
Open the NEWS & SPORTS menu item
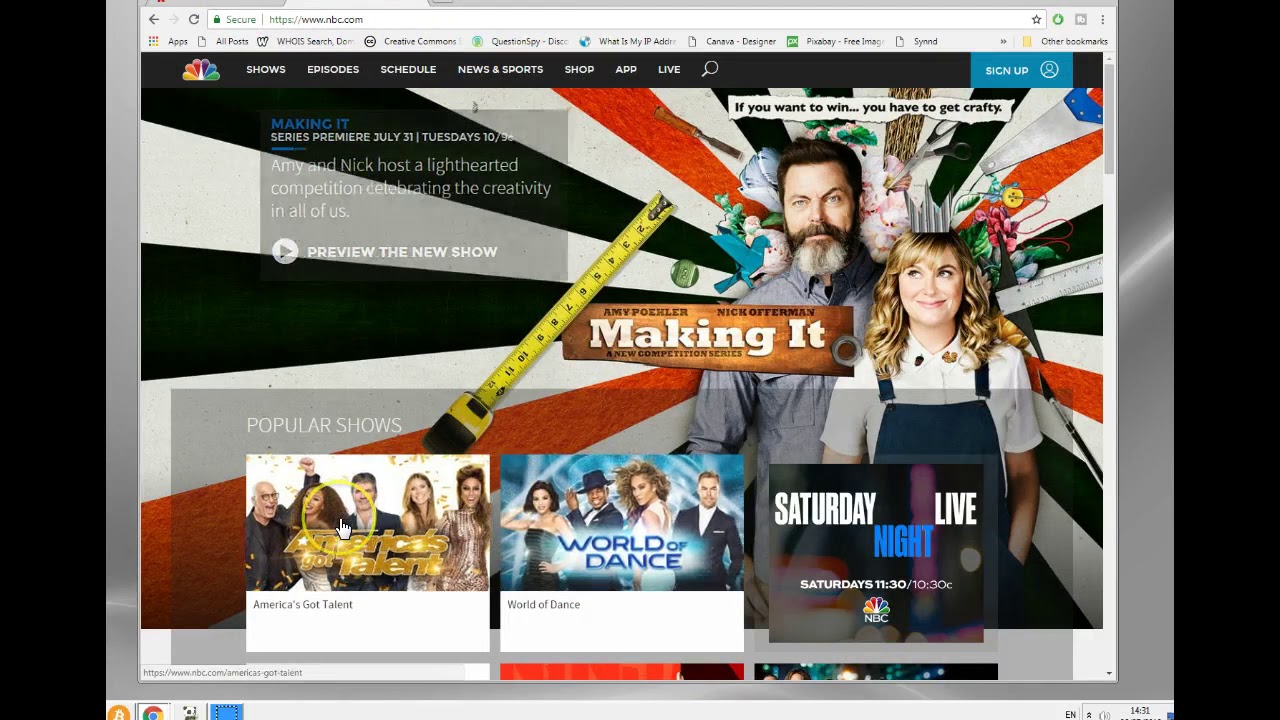pos(500,70)
